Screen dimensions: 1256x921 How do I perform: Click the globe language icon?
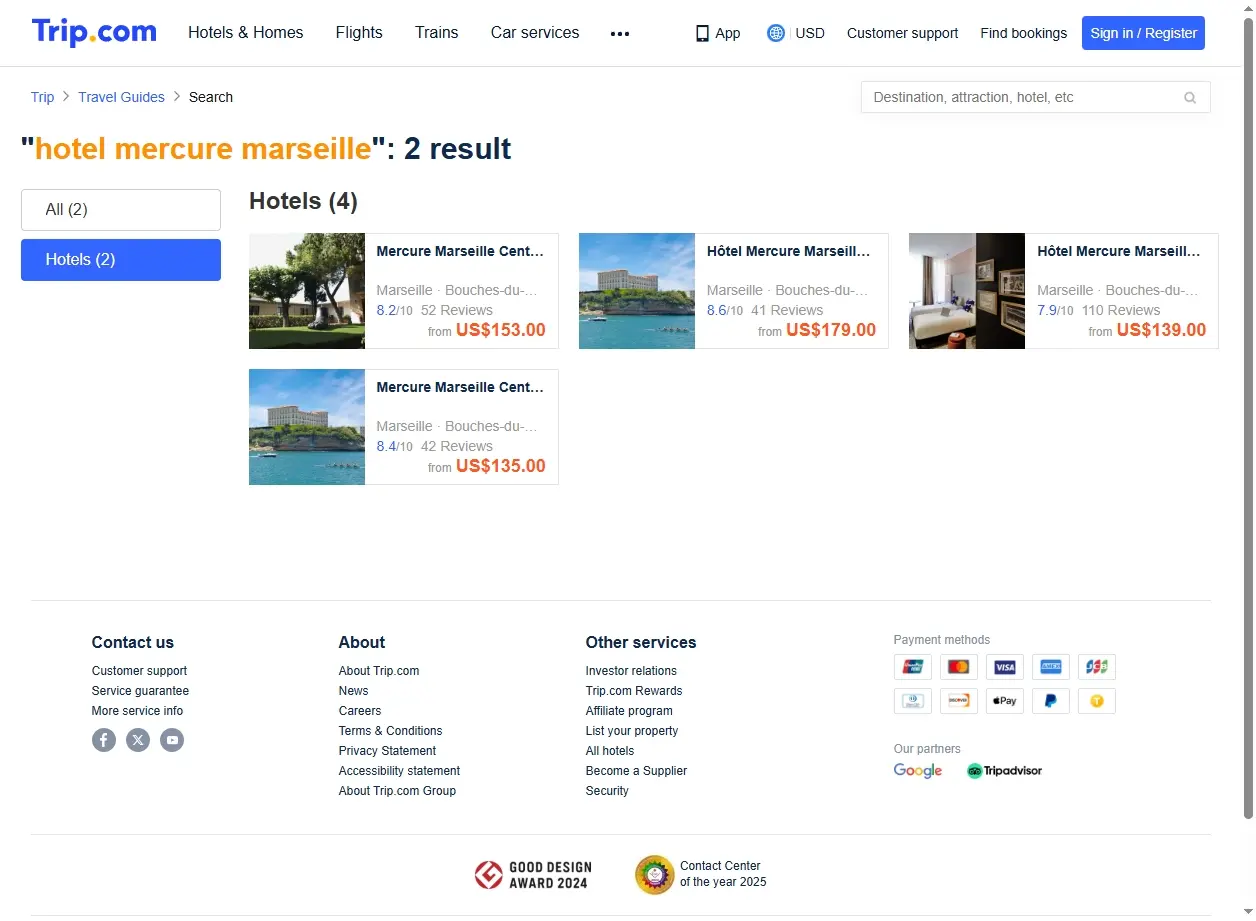tap(776, 33)
